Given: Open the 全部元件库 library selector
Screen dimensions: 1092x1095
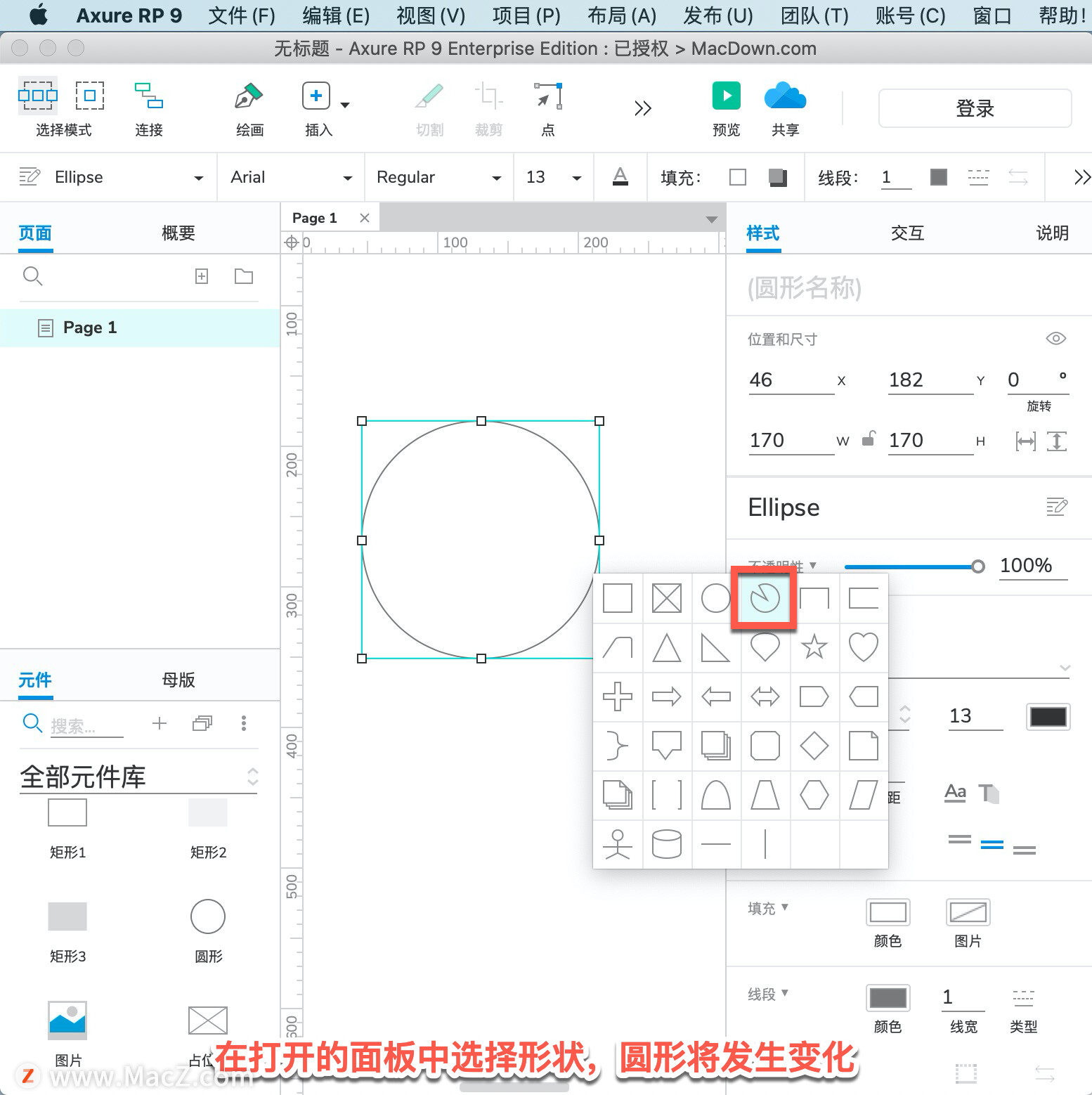Looking at the screenshot, I should coord(139,777).
